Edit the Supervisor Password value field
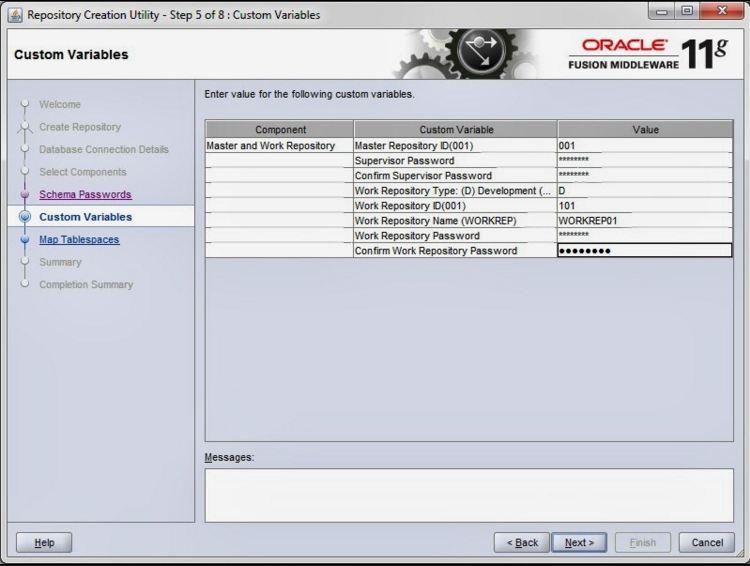This screenshot has height=566, width=750. click(x=645, y=160)
